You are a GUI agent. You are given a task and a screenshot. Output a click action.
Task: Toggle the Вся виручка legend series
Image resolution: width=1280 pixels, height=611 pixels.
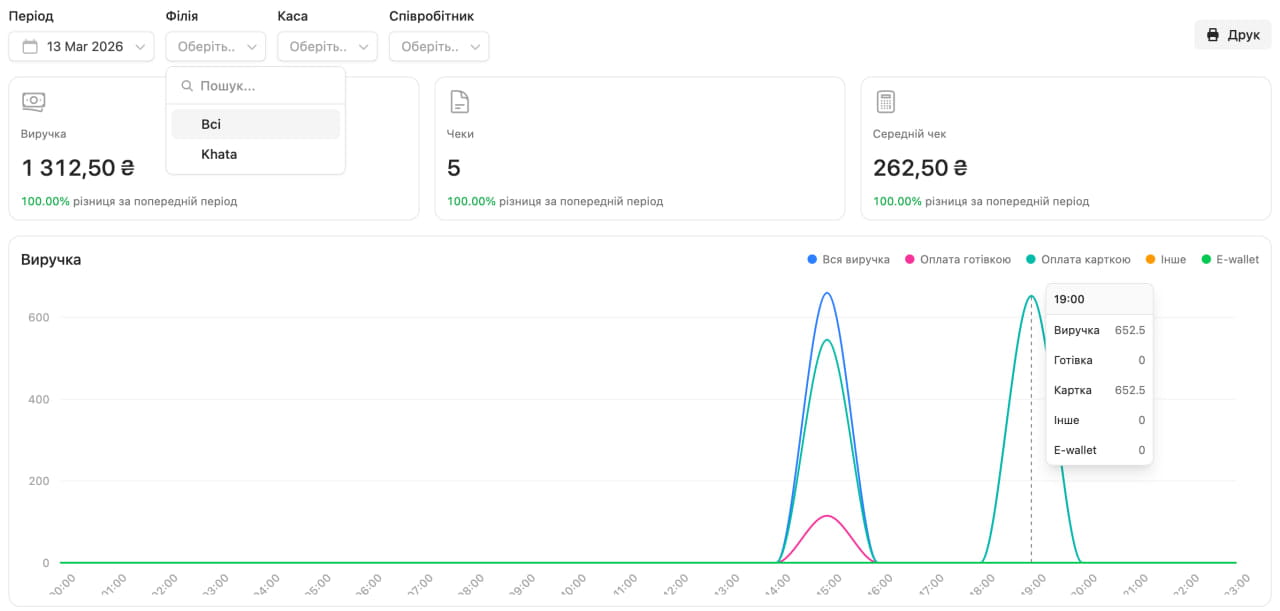848,259
